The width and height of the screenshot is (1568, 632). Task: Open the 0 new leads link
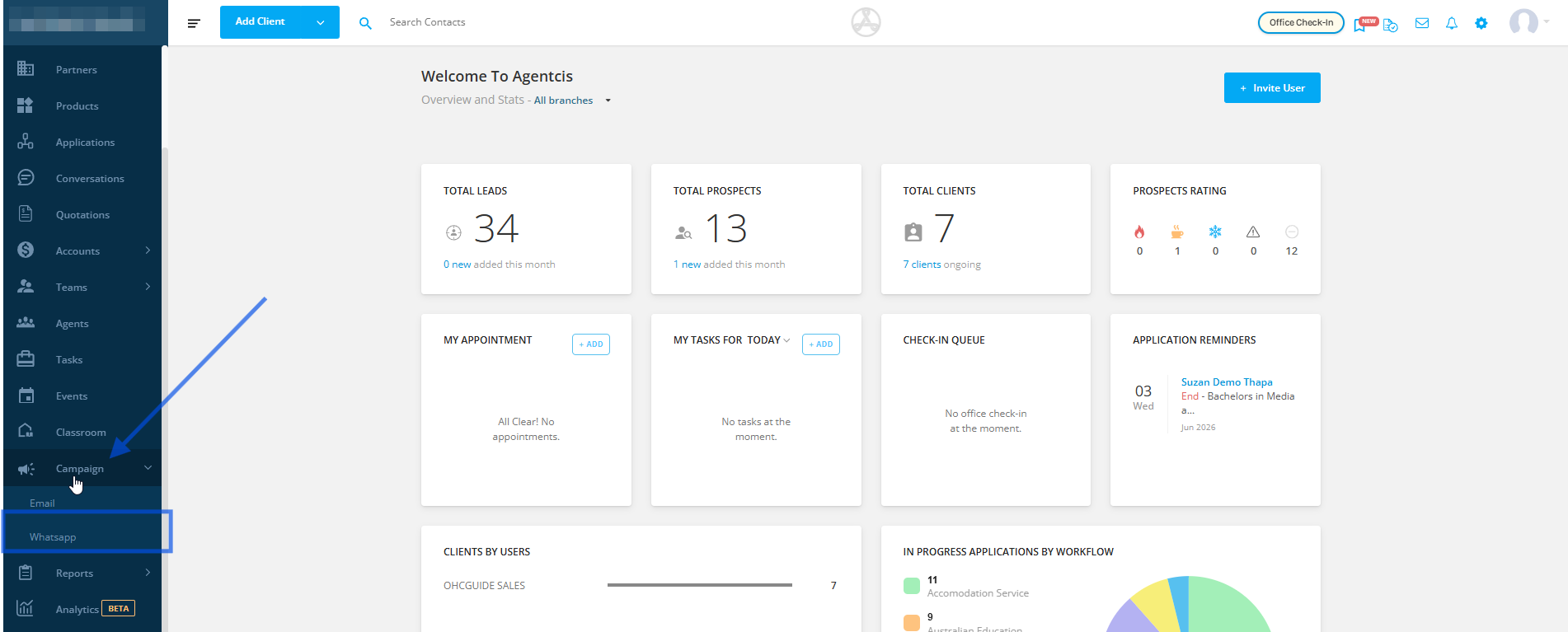[458, 265]
